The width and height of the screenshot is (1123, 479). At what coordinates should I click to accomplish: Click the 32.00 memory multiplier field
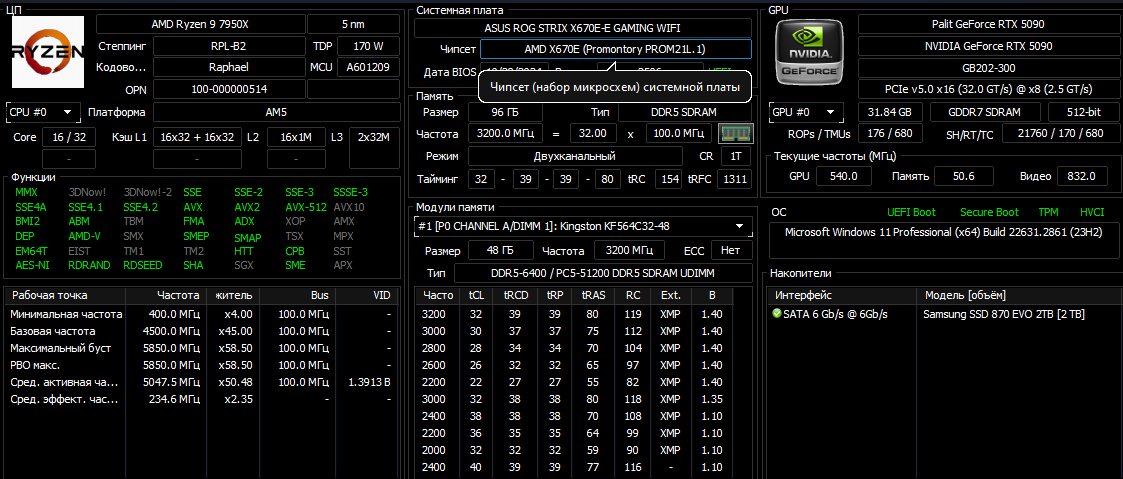(594, 134)
